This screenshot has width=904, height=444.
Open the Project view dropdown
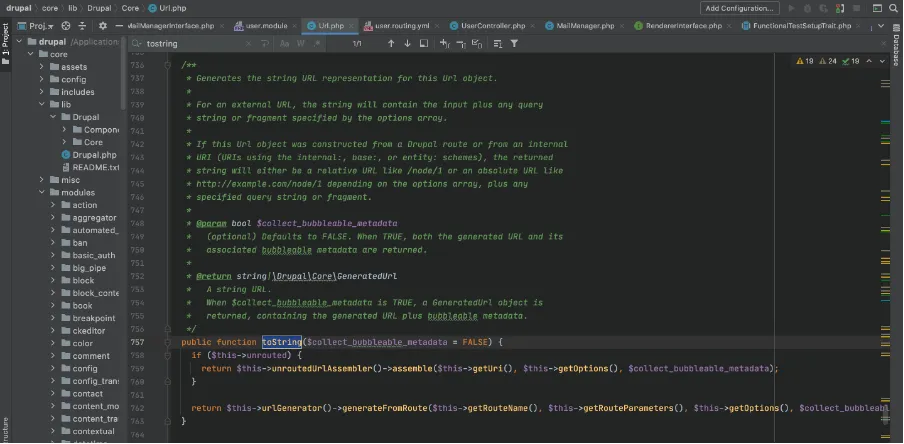pos(36,26)
